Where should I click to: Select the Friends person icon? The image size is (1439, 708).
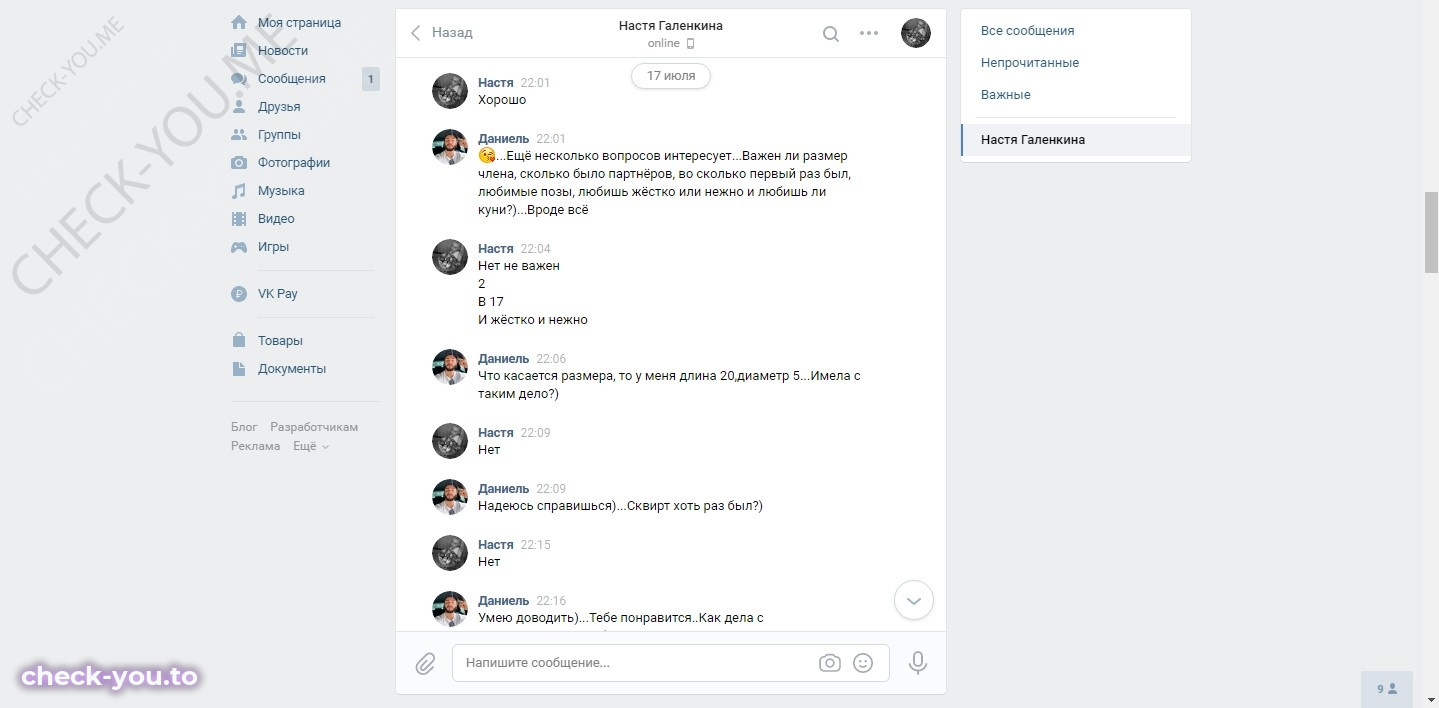[x=239, y=106]
